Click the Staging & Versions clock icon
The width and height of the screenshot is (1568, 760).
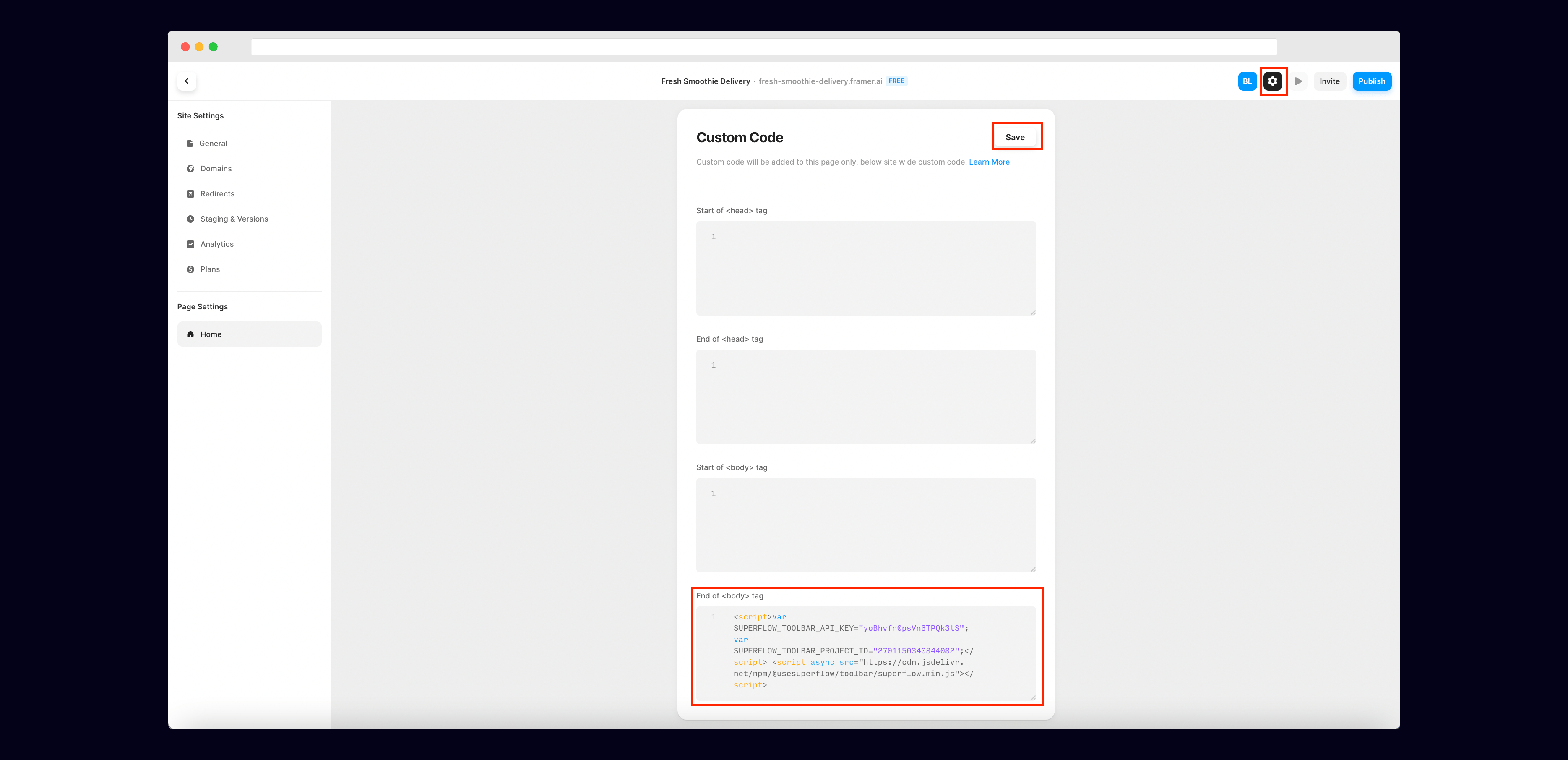190,219
